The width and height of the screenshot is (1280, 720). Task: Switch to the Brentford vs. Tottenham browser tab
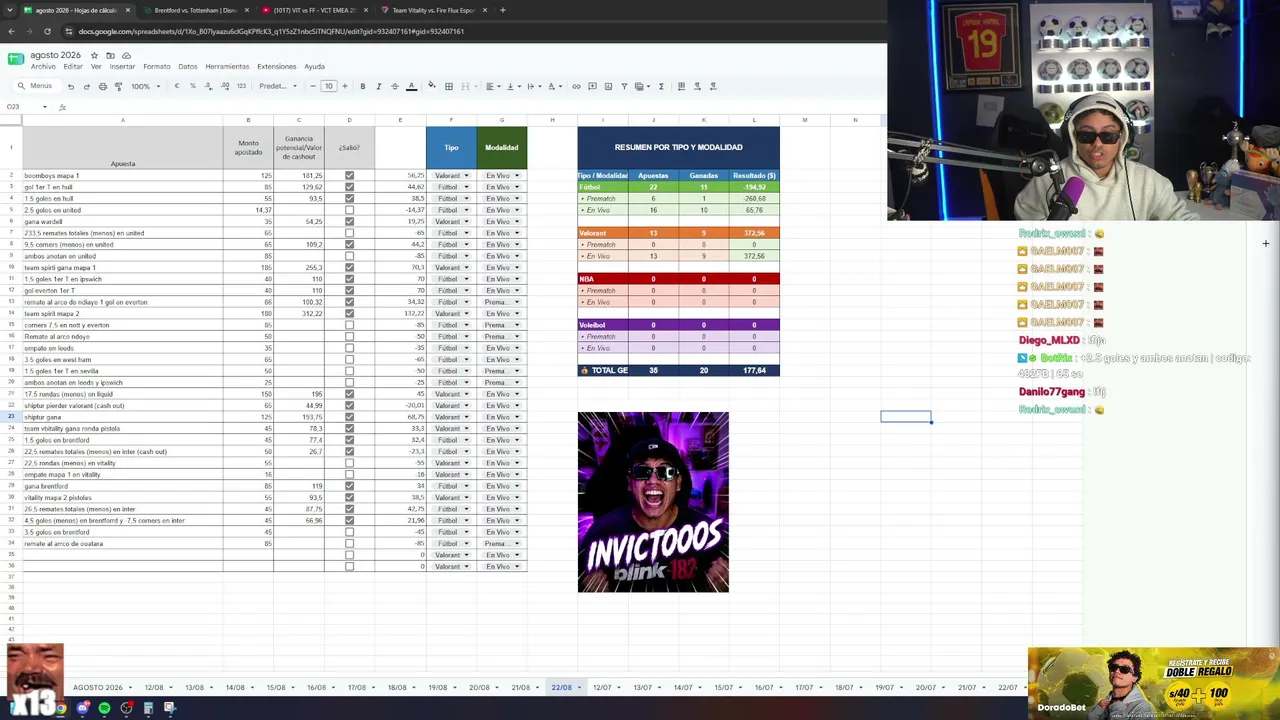(x=195, y=10)
